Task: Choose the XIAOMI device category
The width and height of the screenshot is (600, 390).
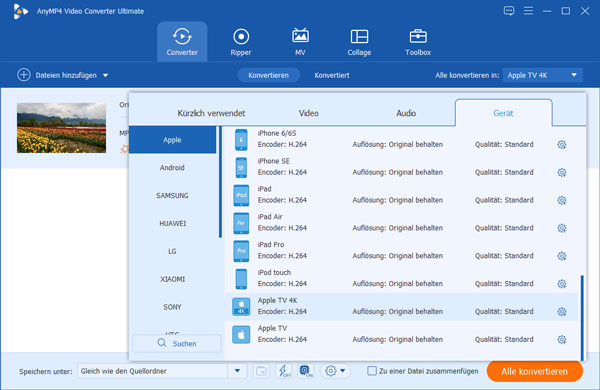Action: click(173, 279)
